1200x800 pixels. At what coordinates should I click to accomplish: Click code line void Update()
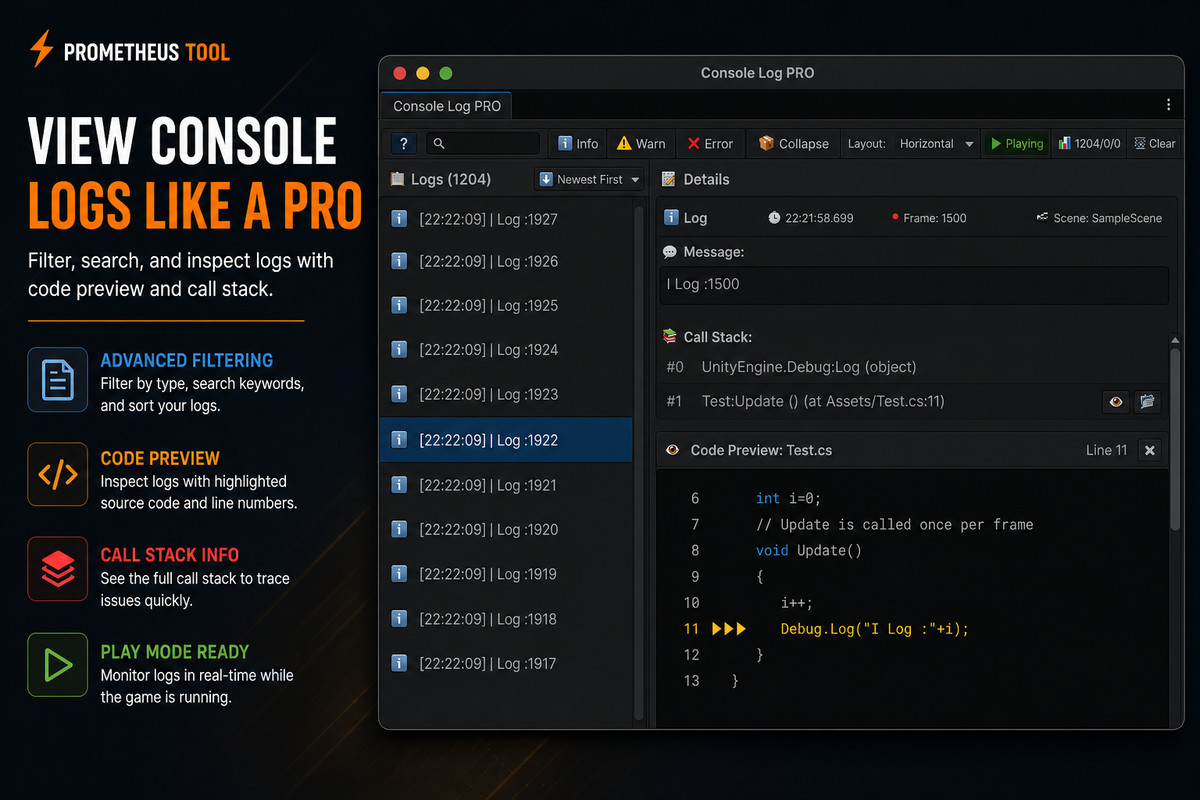(809, 550)
